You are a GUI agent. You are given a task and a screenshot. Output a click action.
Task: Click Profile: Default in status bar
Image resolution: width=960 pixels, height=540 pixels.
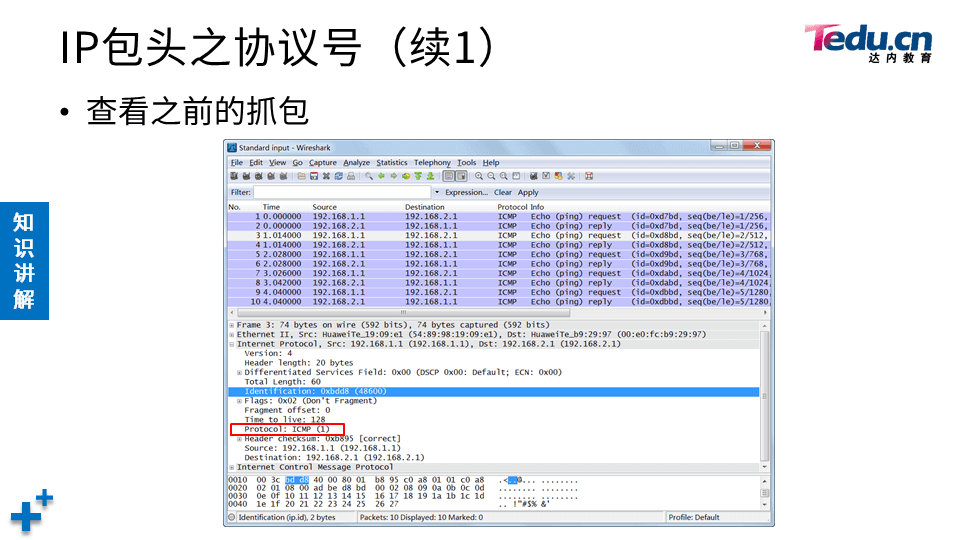(694, 517)
